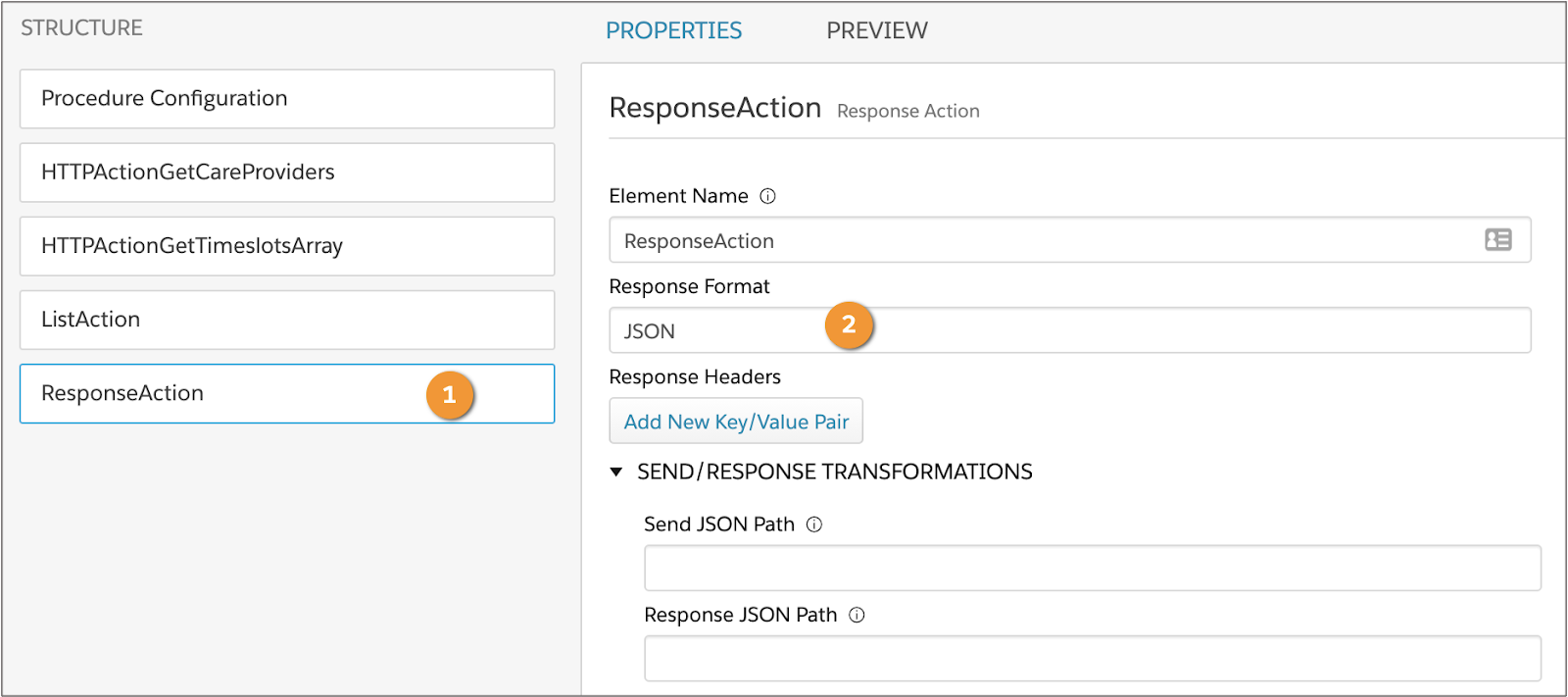1568x697 pixels.
Task: Click the Send JSON Path info icon
Action: [x=814, y=524]
